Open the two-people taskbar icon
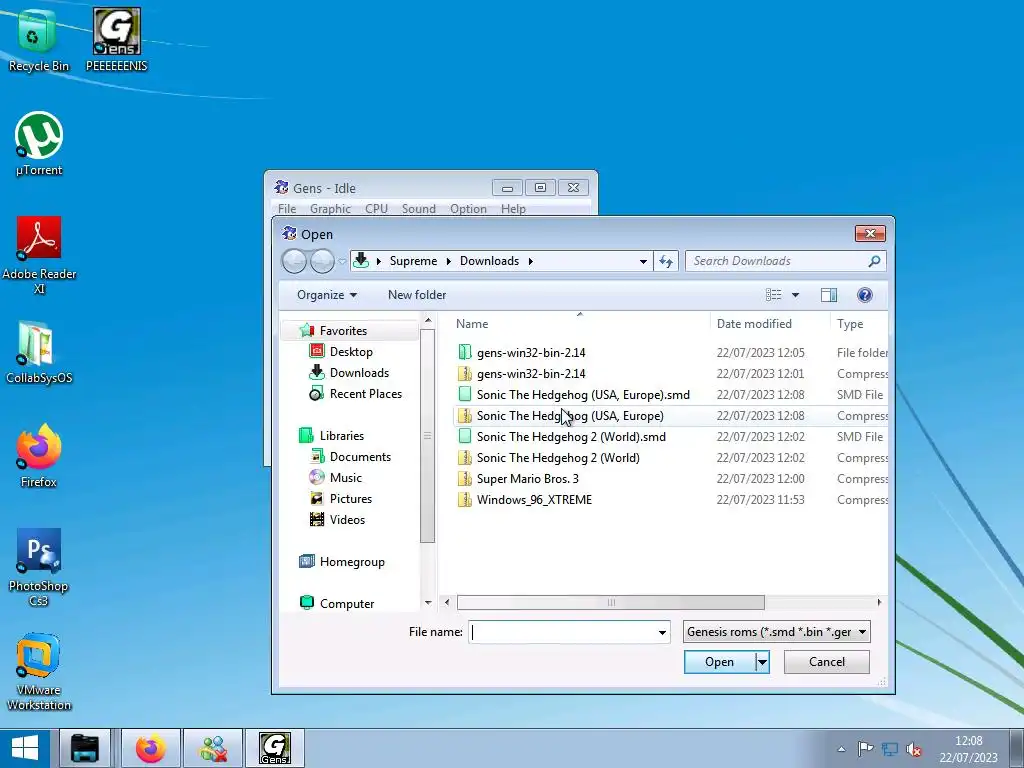1024x768 pixels. 214,748
